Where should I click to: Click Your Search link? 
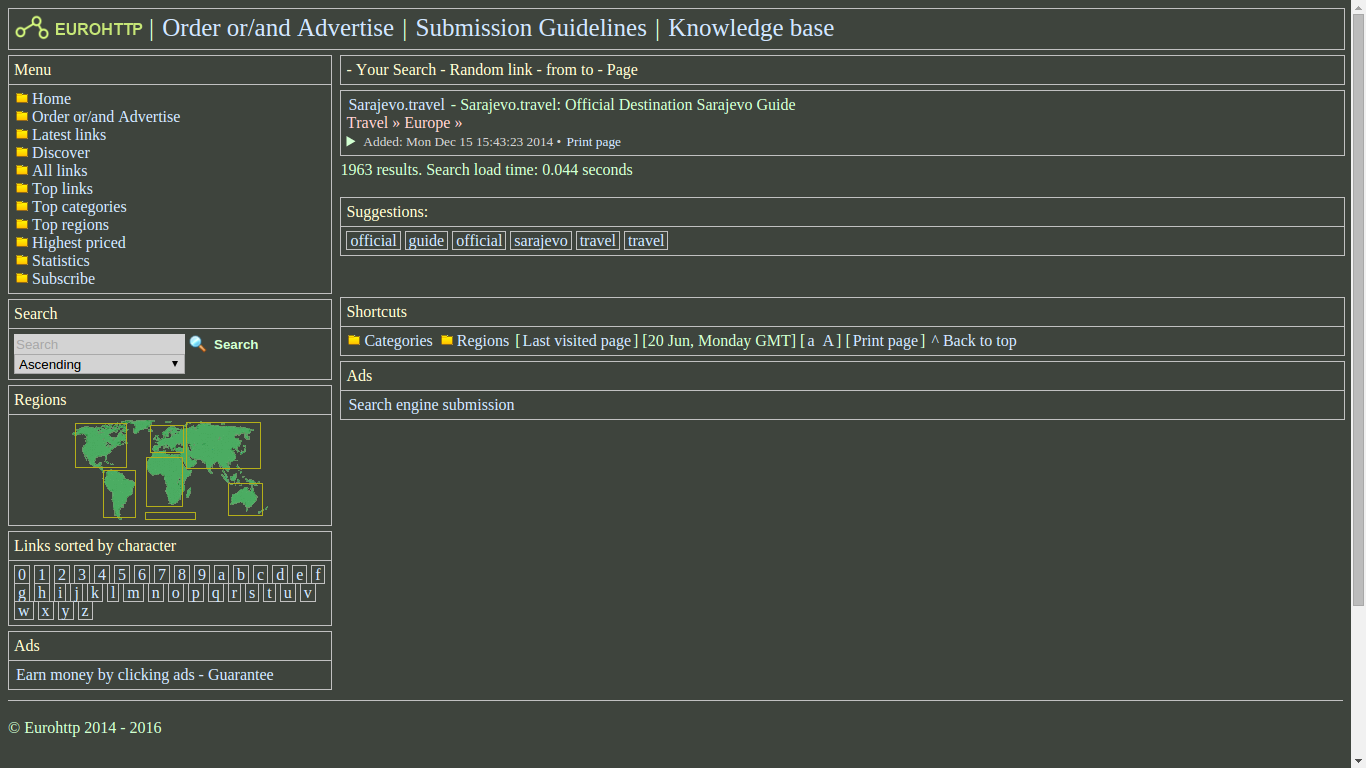[396, 69]
